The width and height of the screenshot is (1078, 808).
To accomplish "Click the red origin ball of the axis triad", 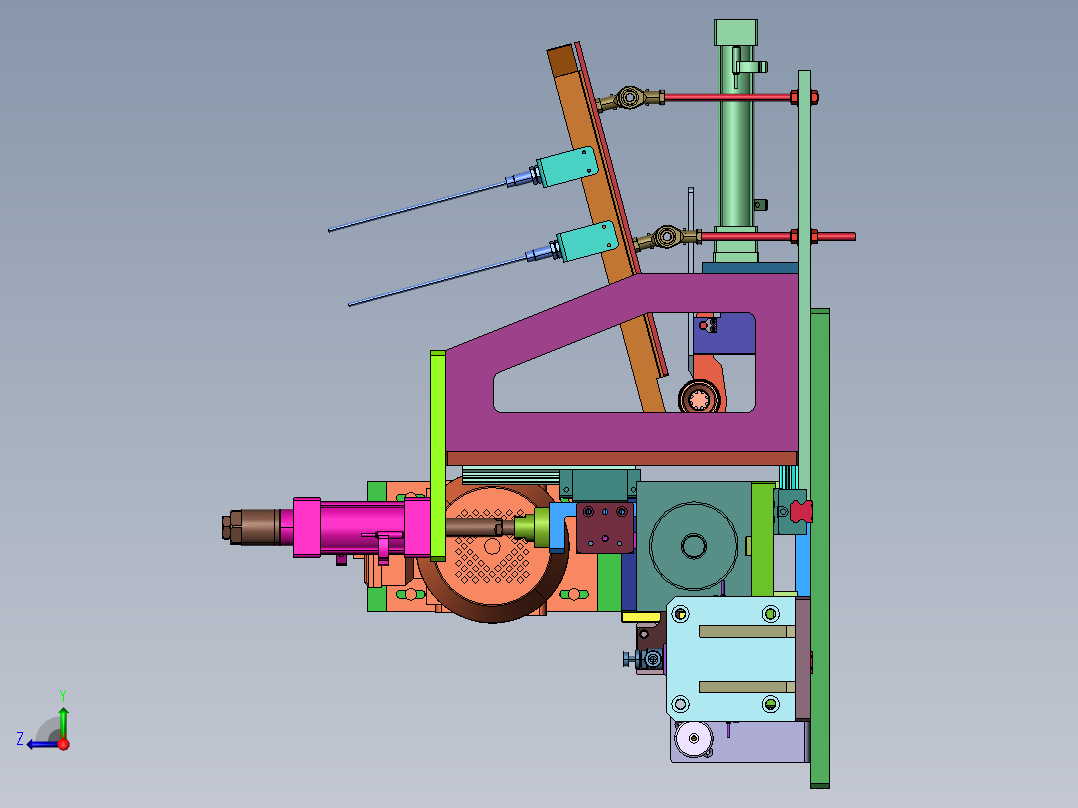I will (64, 744).
